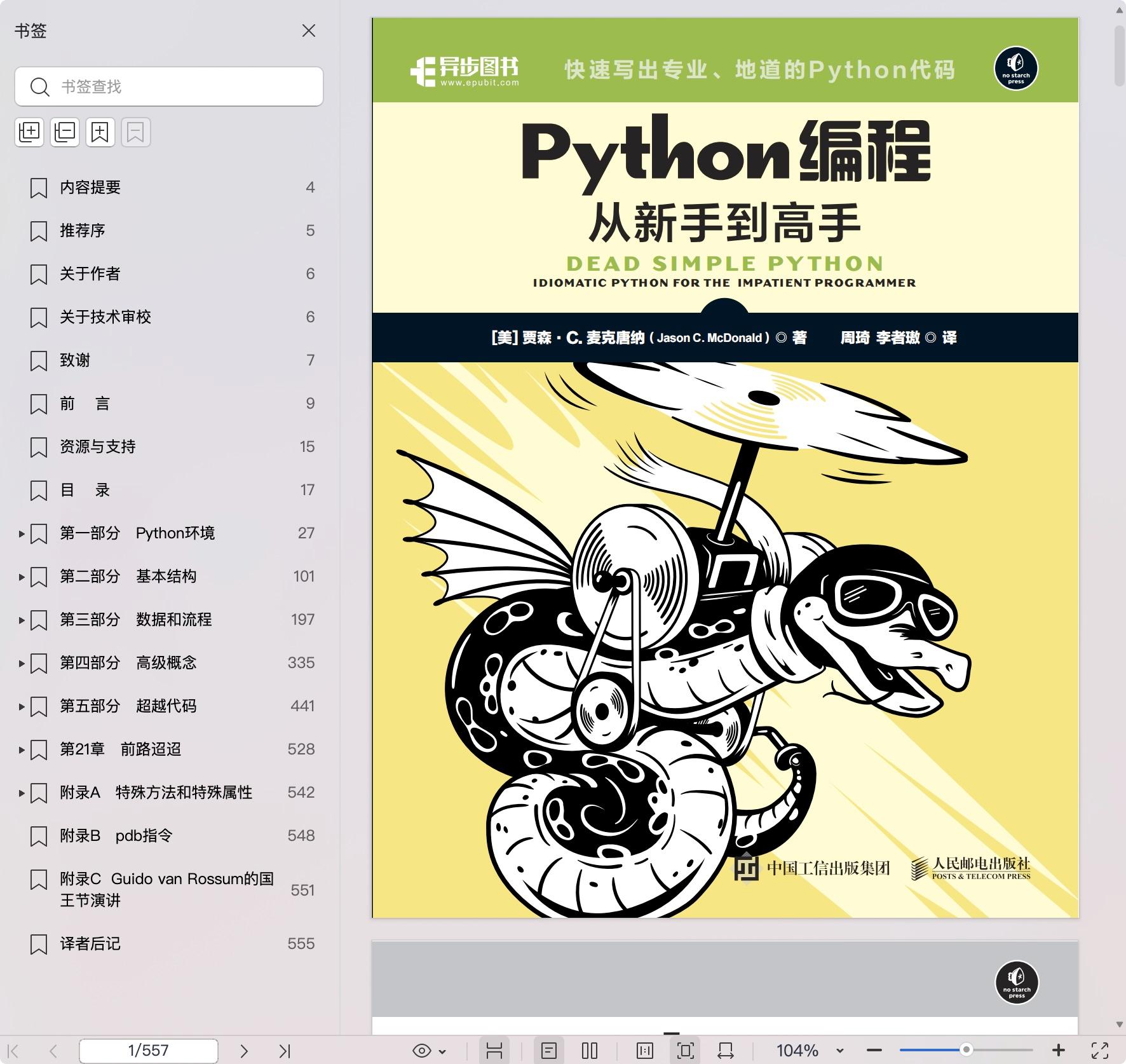Expand the 第三部分 数据和流程 bookmark
Image resolution: width=1126 pixels, height=1064 pixels.
(x=22, y=620)
